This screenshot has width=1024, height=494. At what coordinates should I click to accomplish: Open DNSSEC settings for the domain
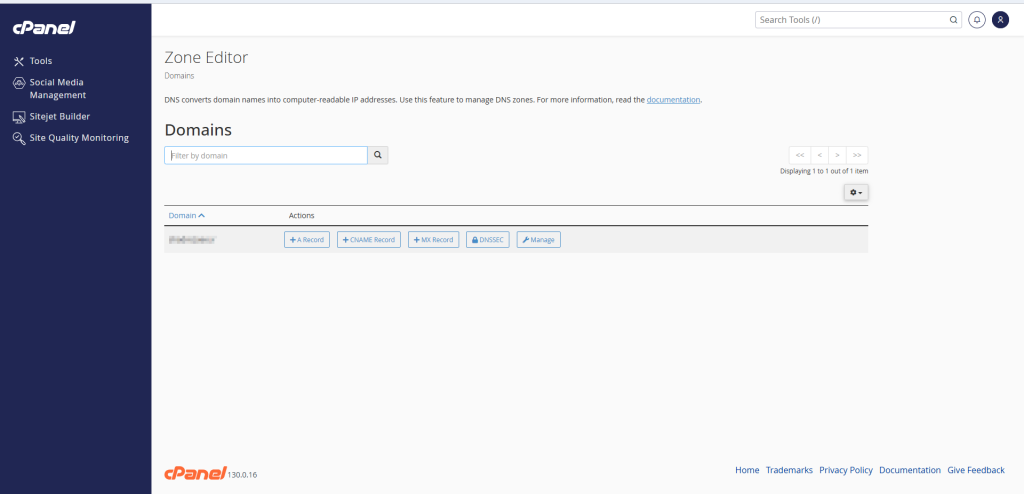coord(488,240)
